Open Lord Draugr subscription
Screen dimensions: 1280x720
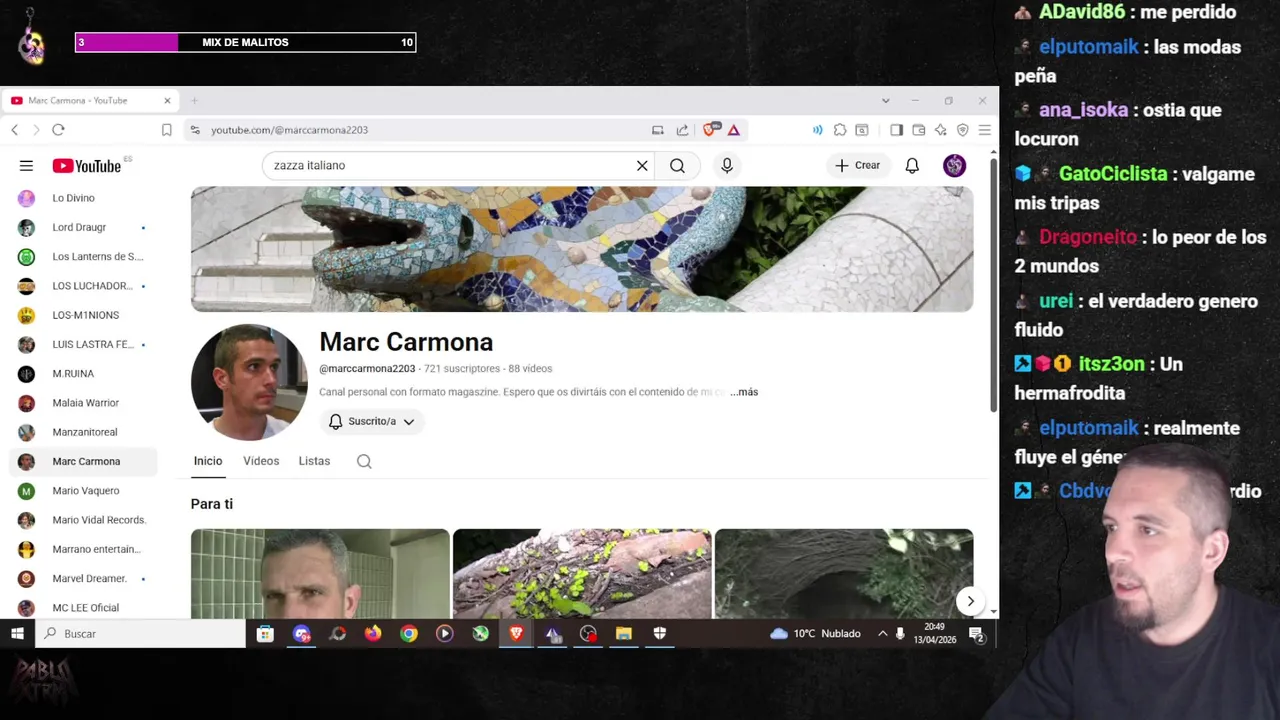click(82, 228)
